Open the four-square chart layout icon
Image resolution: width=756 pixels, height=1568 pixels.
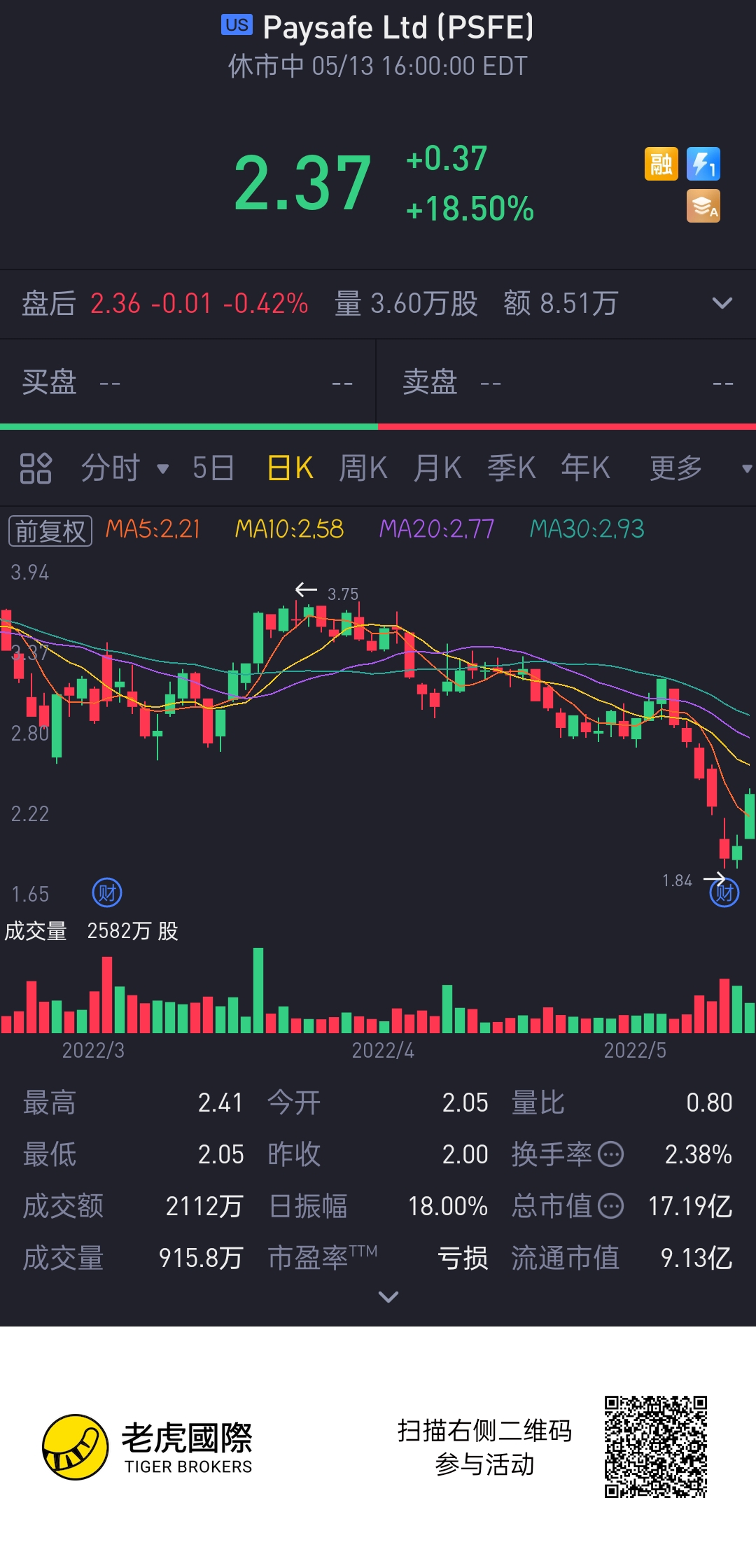(36, 468)
